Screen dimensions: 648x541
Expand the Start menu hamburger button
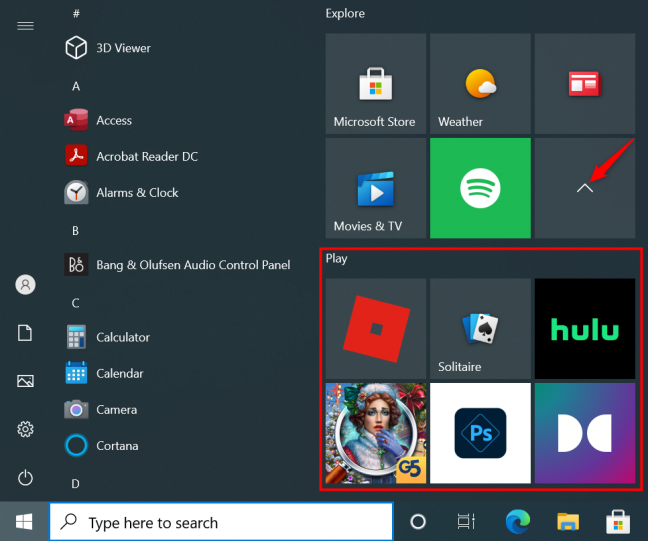coord(25,26)
